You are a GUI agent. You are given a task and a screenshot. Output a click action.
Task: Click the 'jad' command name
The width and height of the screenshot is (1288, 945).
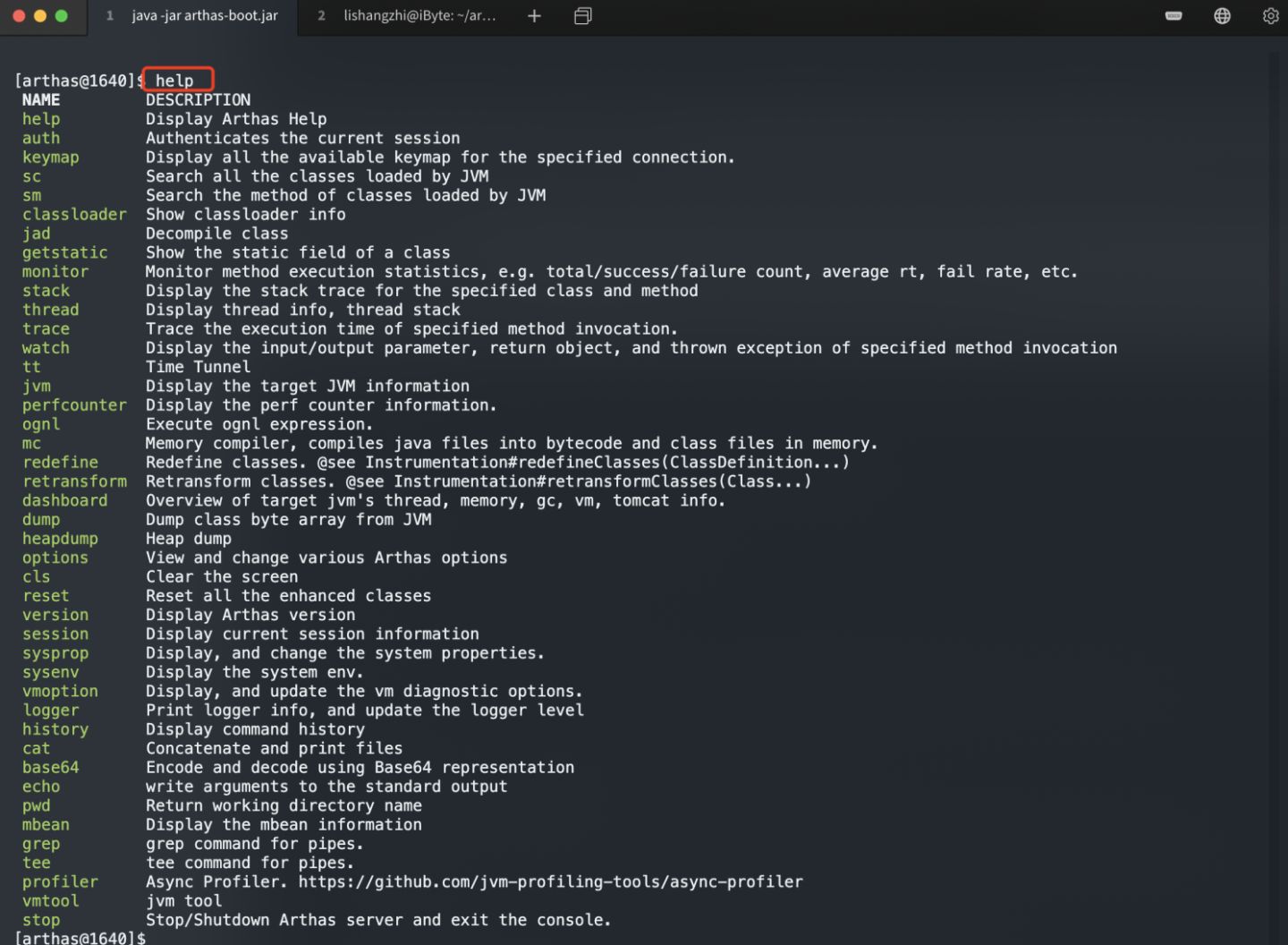[37, 234]
